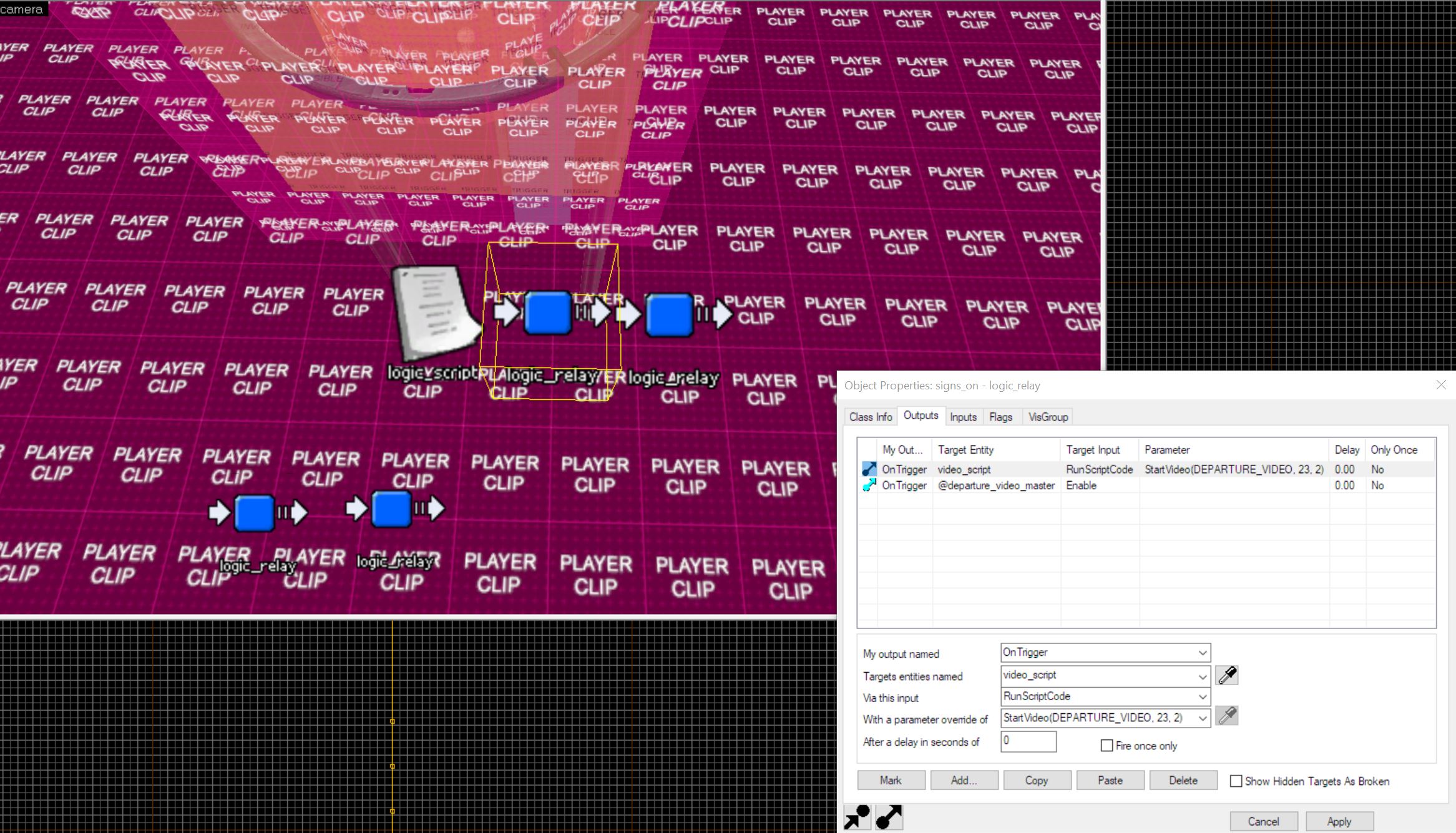Click the outgoing-arrow icon at dialog bottom
1456x833 pixels.
coord(889,817)
